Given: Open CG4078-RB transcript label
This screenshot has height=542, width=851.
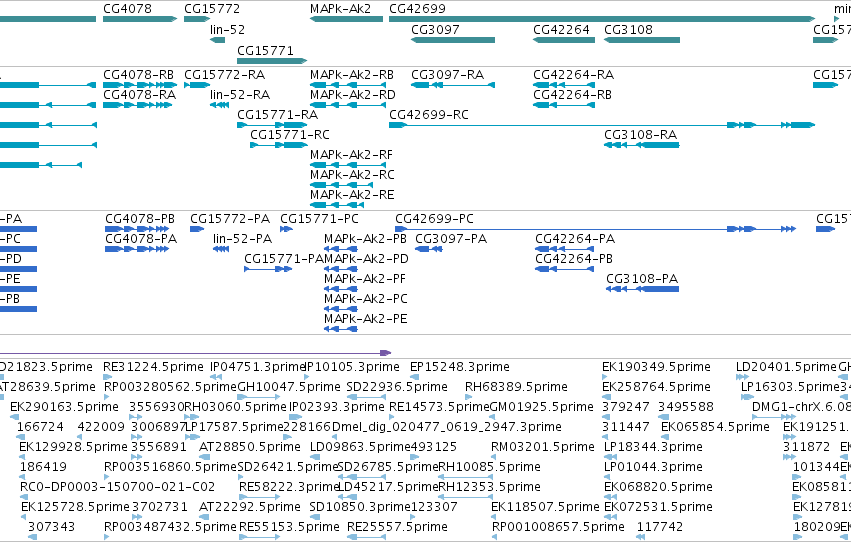Looking at the screenshot, I should point(138,74).
